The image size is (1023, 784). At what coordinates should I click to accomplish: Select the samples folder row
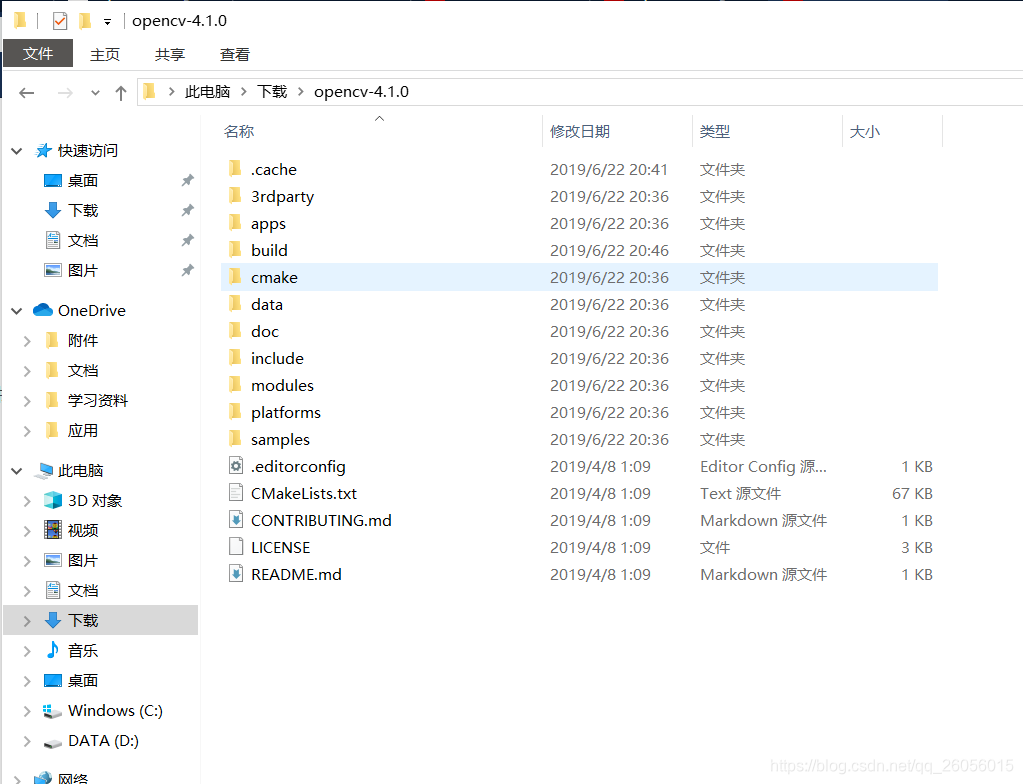click(x=579, y=439)
